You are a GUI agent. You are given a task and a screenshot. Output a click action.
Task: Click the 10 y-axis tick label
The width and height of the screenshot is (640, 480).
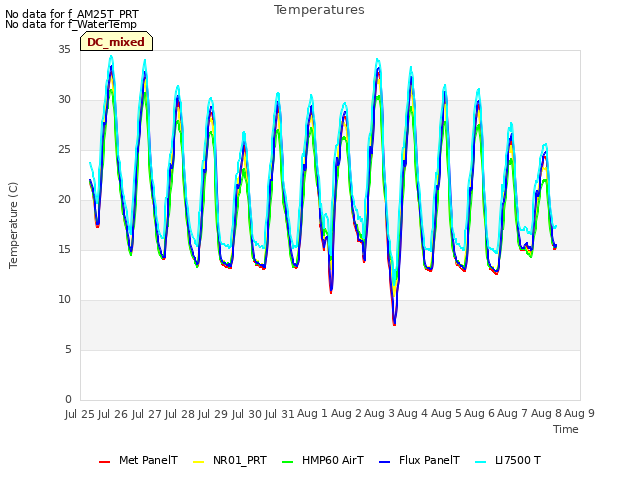(64, 300)
